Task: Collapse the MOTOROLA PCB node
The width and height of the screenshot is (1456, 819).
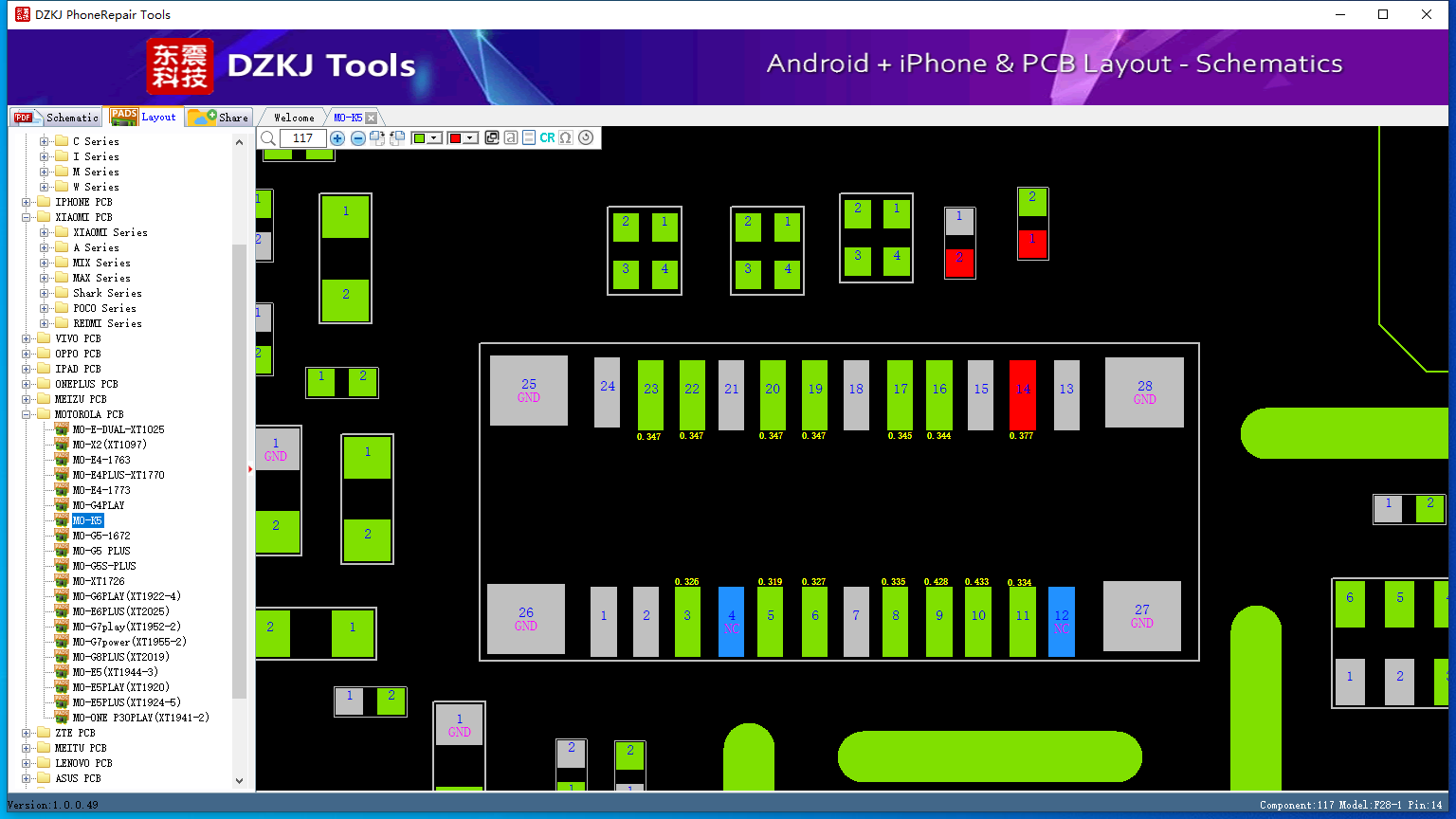Action: [27, 414]
